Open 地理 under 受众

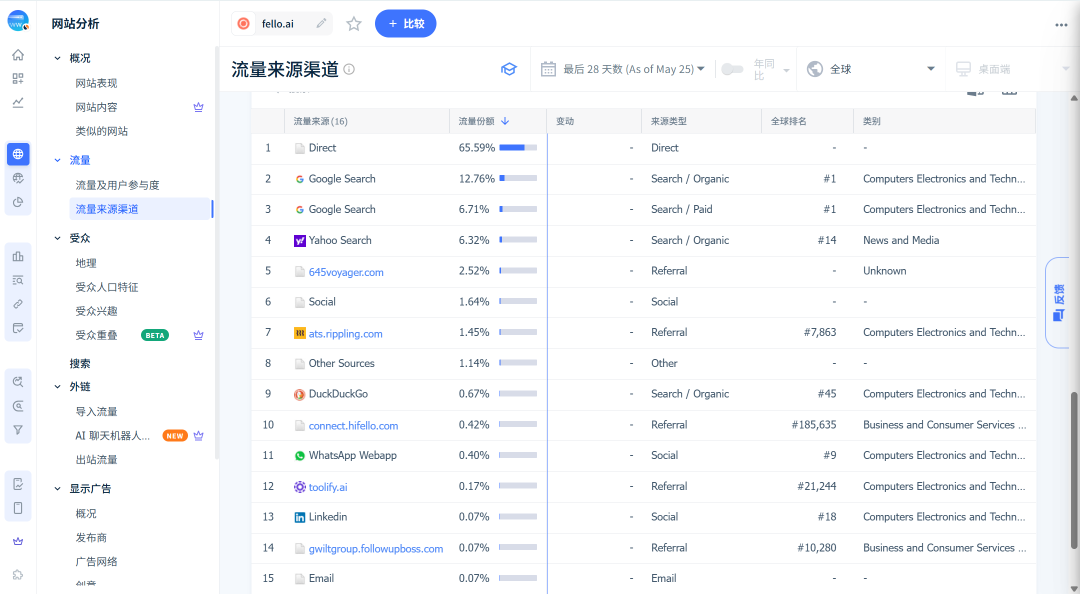(x=86, y=263)
